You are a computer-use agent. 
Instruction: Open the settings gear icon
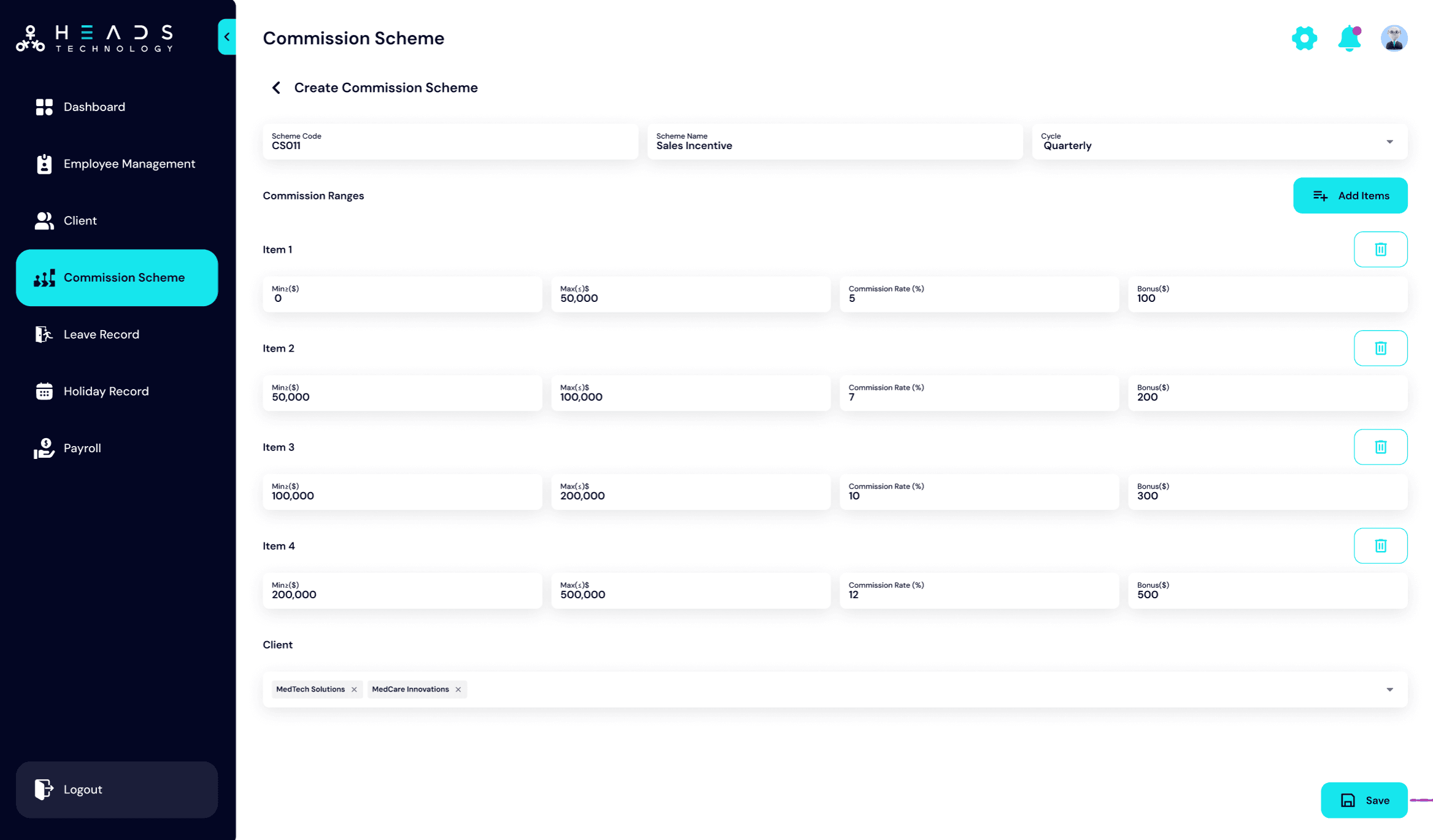coord(1304,37)
